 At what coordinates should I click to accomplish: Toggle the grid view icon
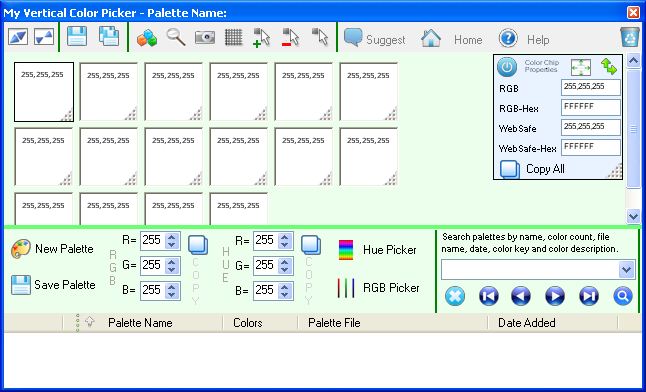point(233,38)
